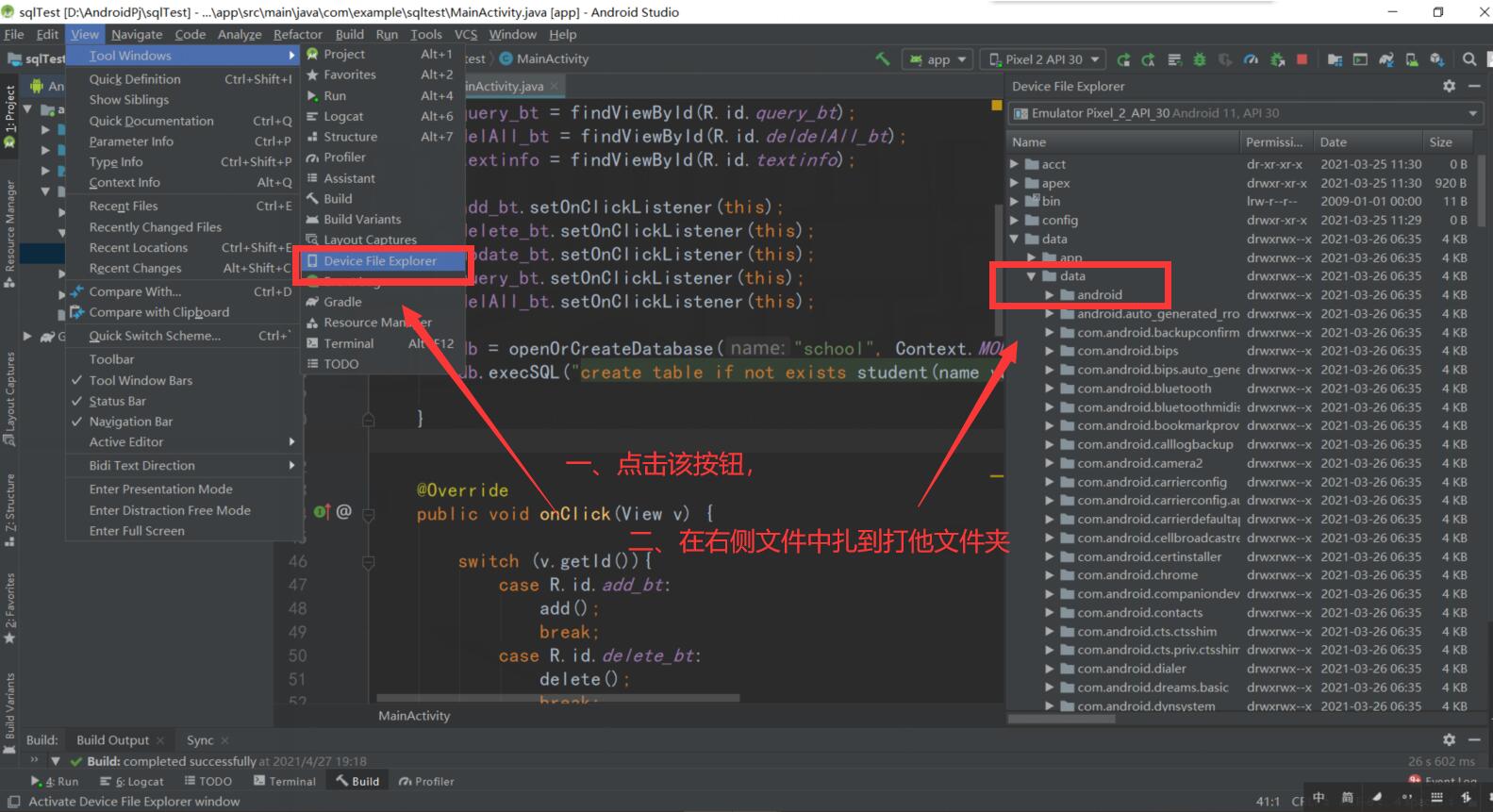Click the red Stop icon
Viewport: 1493px width, 812px height.
(x=1302, y=59)
